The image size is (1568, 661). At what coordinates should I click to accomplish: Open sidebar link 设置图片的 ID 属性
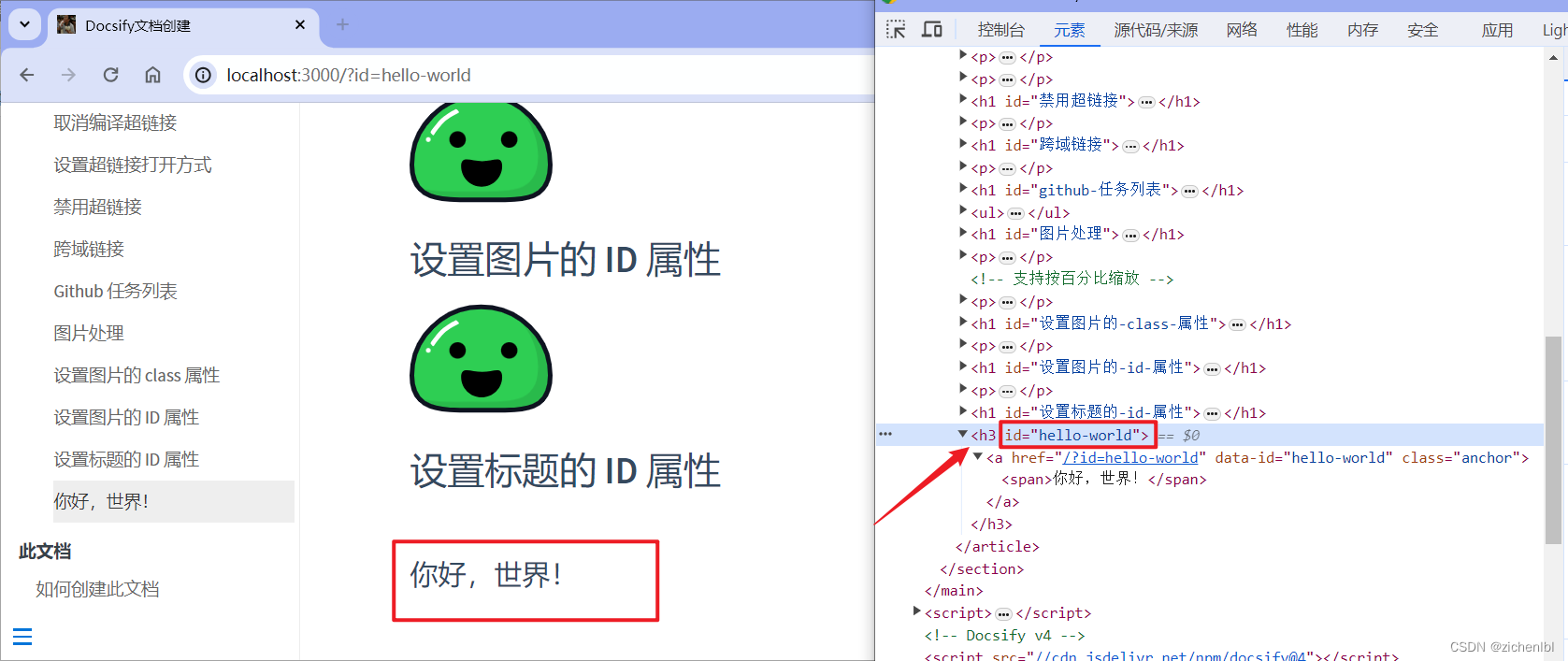pyautogui.click(x=126, y=417)
